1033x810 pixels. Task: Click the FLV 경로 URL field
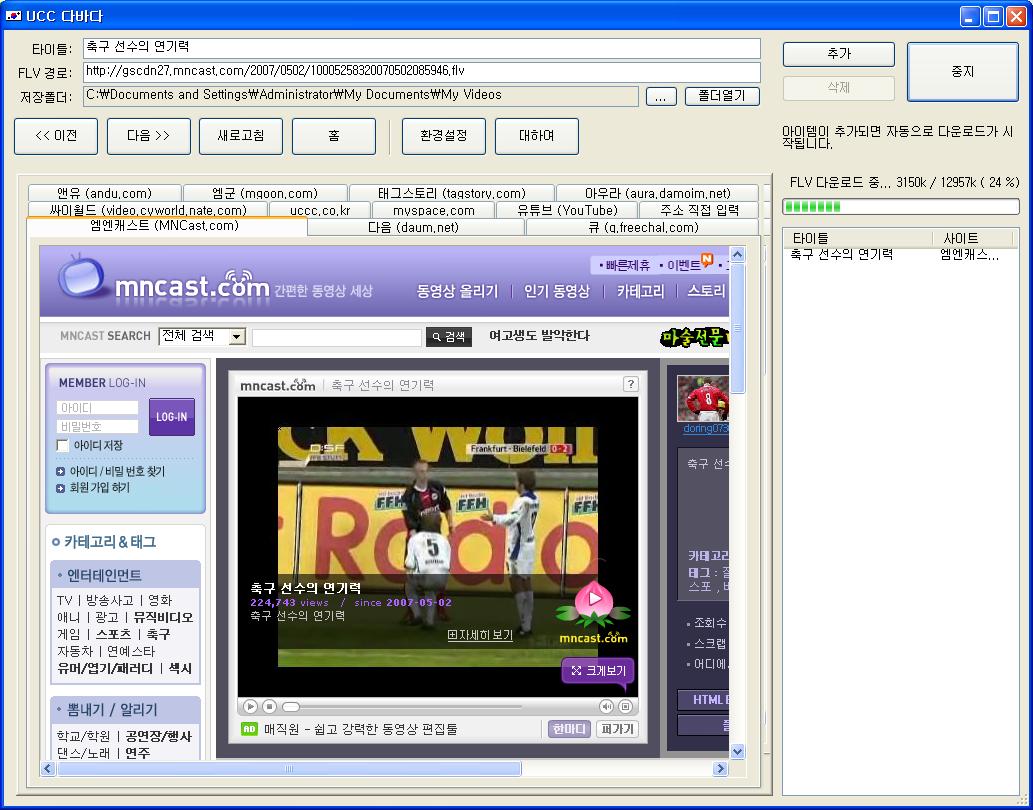pos(422,72)
